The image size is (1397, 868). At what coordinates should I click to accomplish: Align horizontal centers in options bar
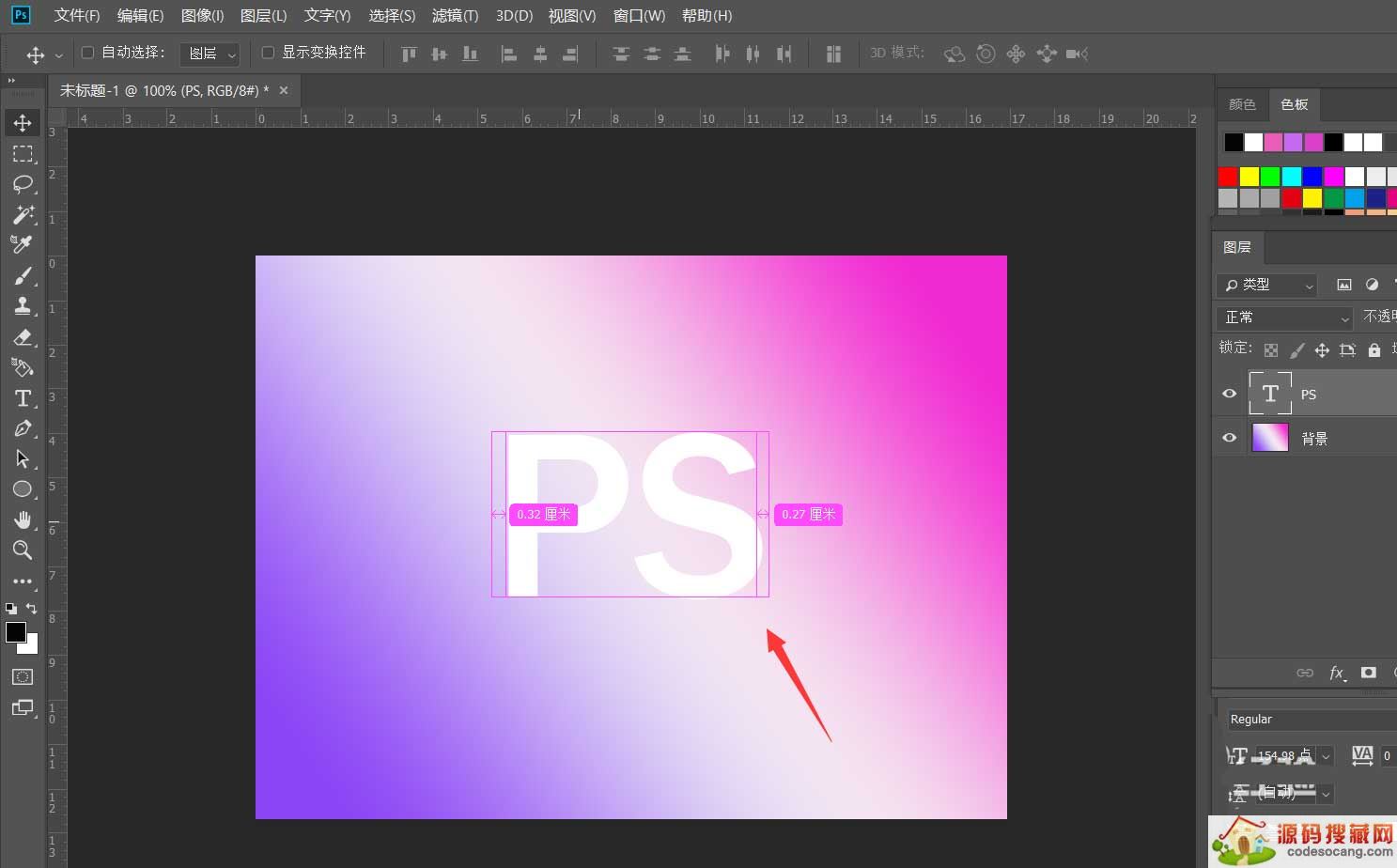click(540, 54)
